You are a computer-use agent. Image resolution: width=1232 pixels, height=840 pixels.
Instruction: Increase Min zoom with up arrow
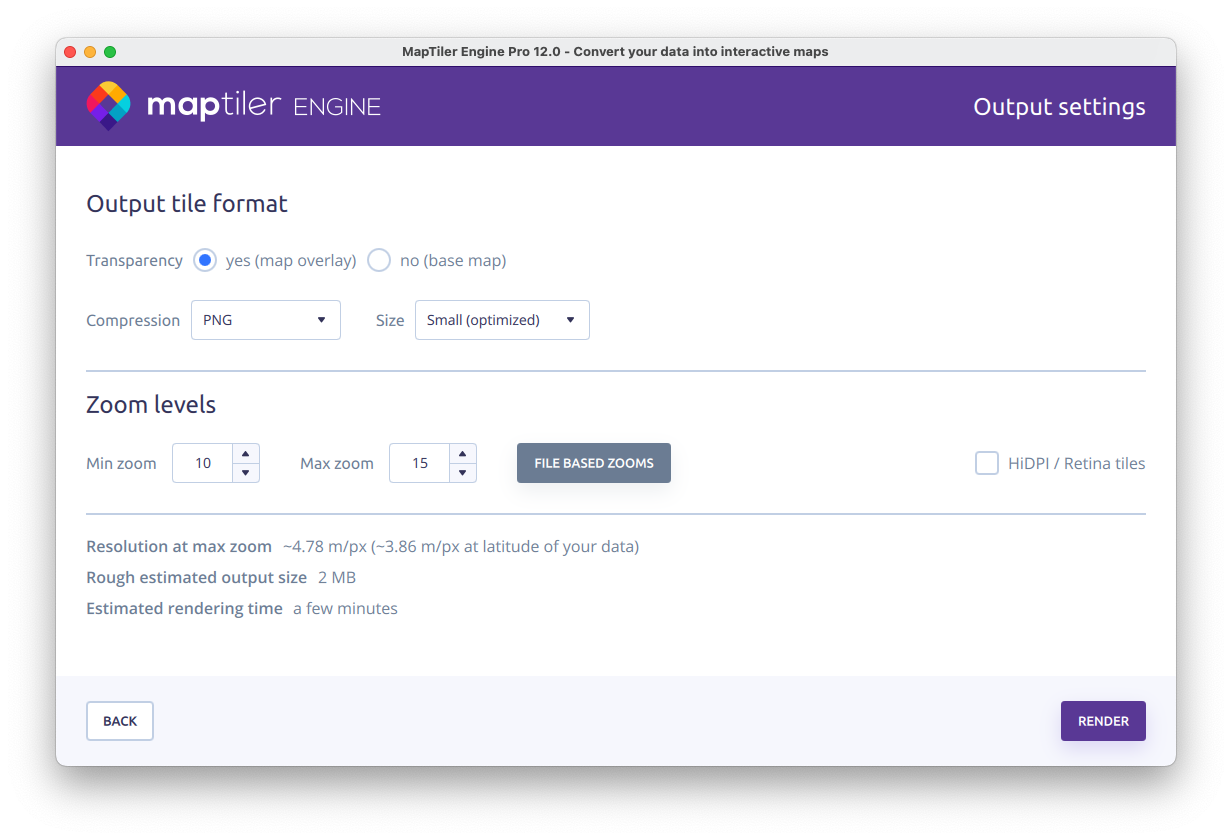click(246, 453)
